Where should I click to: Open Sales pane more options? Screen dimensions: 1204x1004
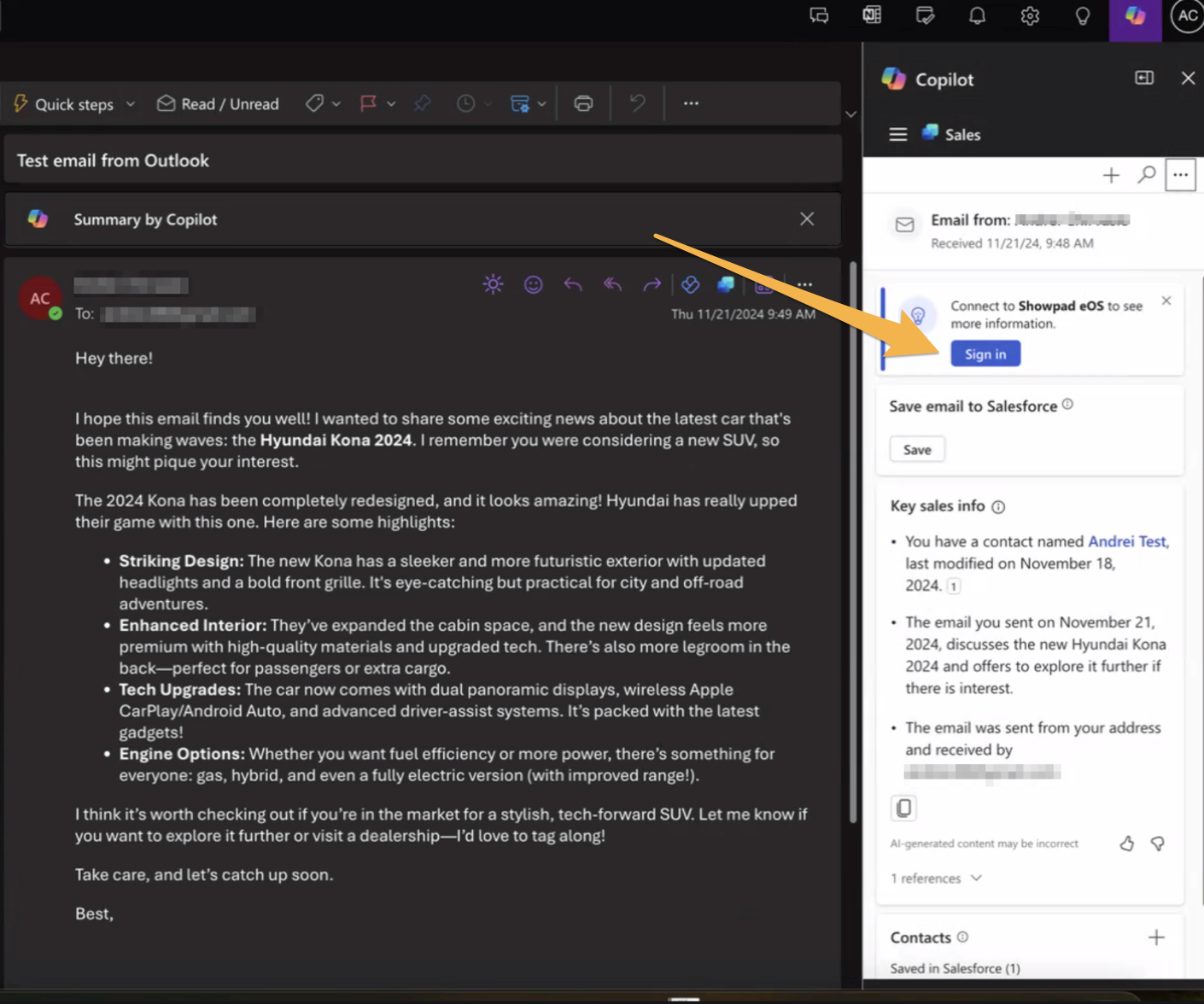click(x=1180, y=176)
